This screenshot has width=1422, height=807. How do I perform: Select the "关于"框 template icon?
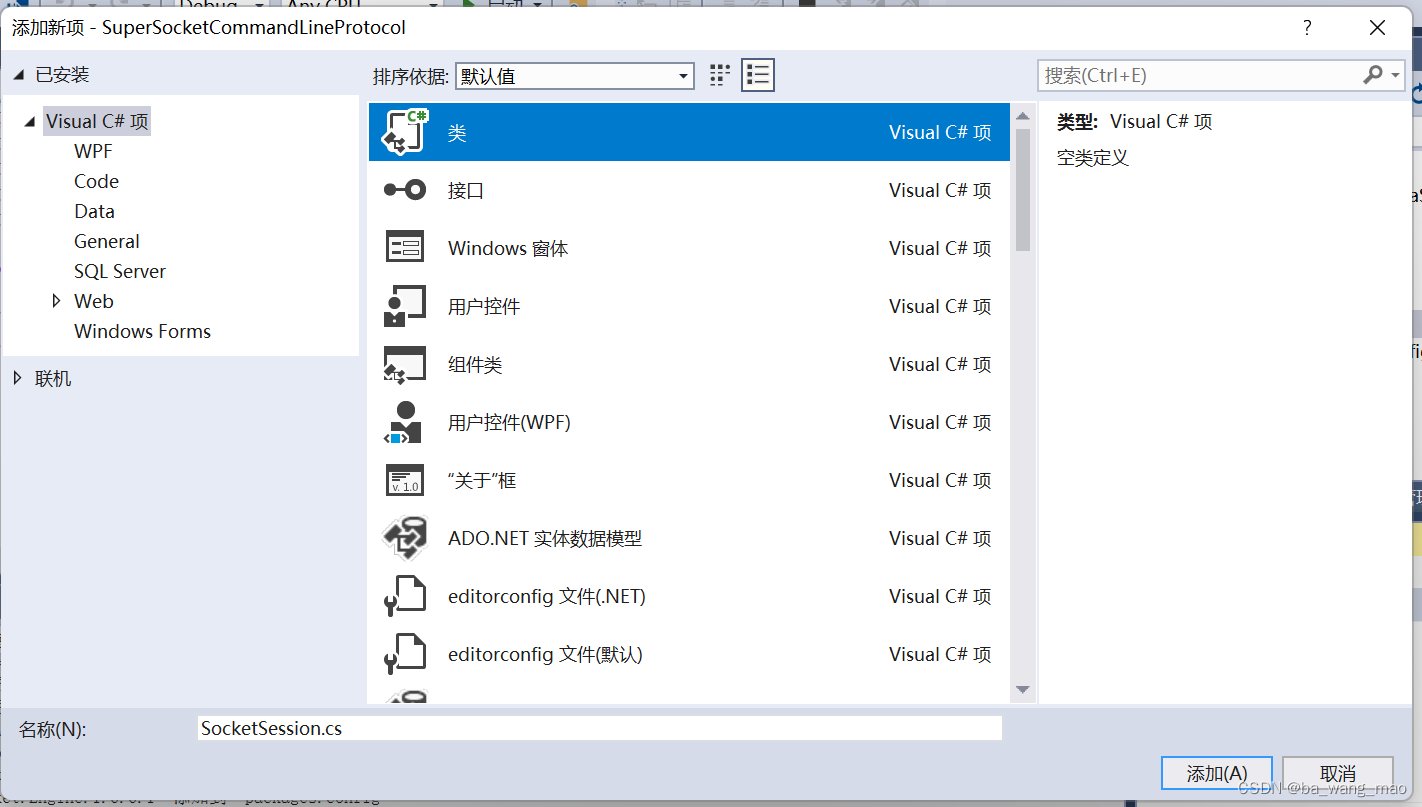click(x=406, y=480)
